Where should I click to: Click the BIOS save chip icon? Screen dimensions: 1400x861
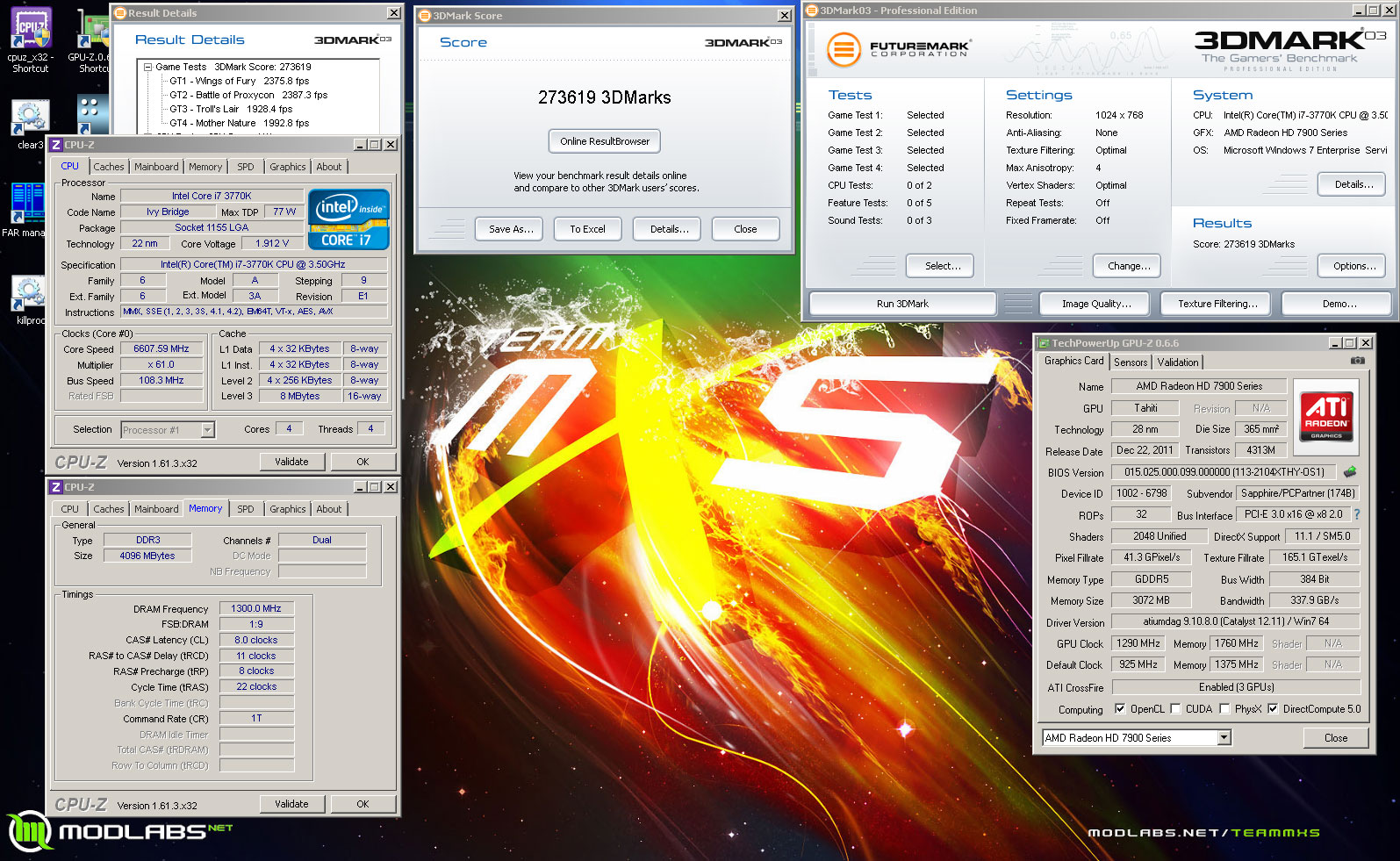click(1350, 472)
